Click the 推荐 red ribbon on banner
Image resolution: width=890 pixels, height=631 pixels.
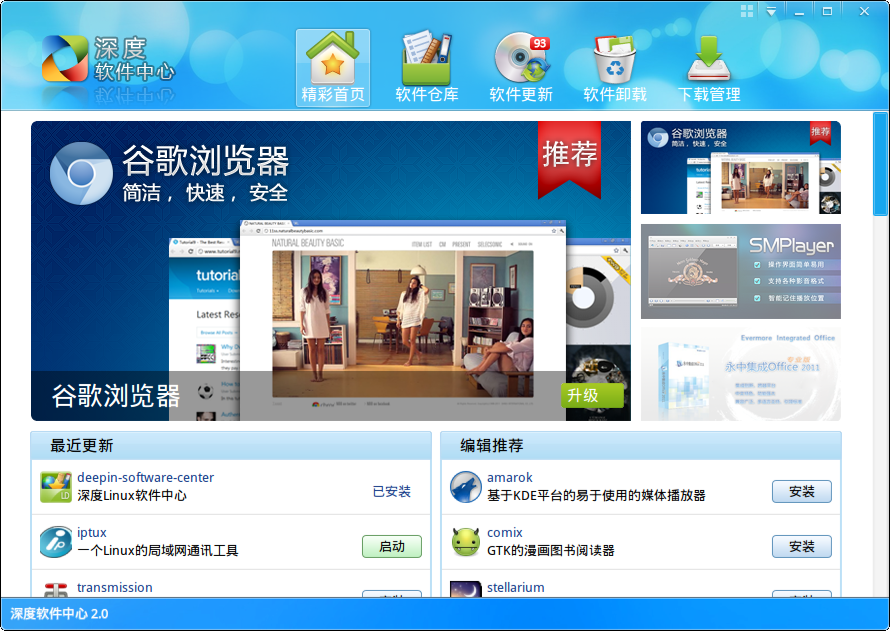(x=569, y=159)
